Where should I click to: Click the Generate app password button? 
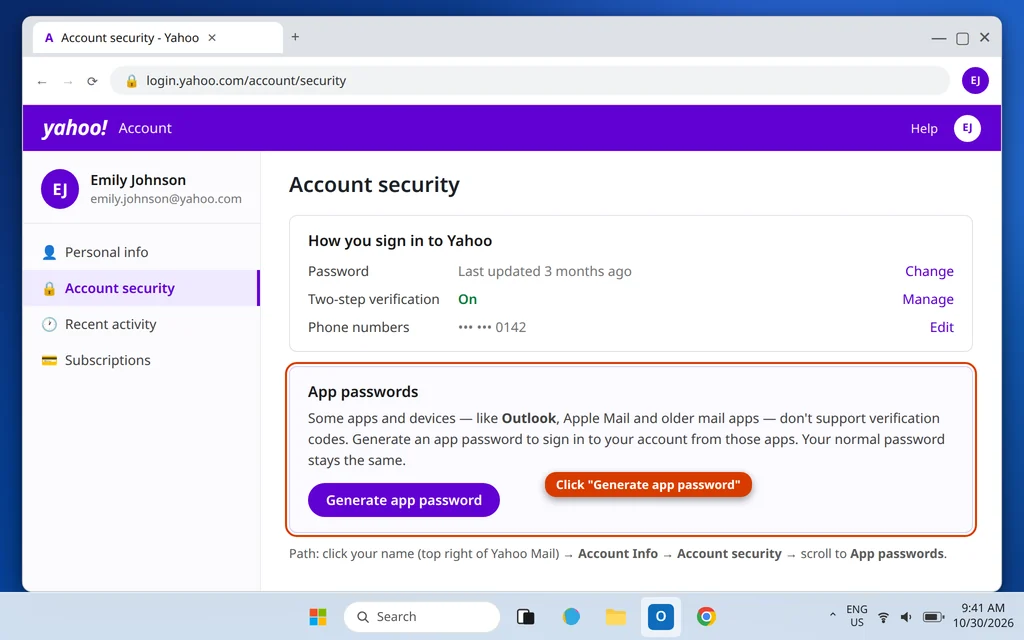404,500
